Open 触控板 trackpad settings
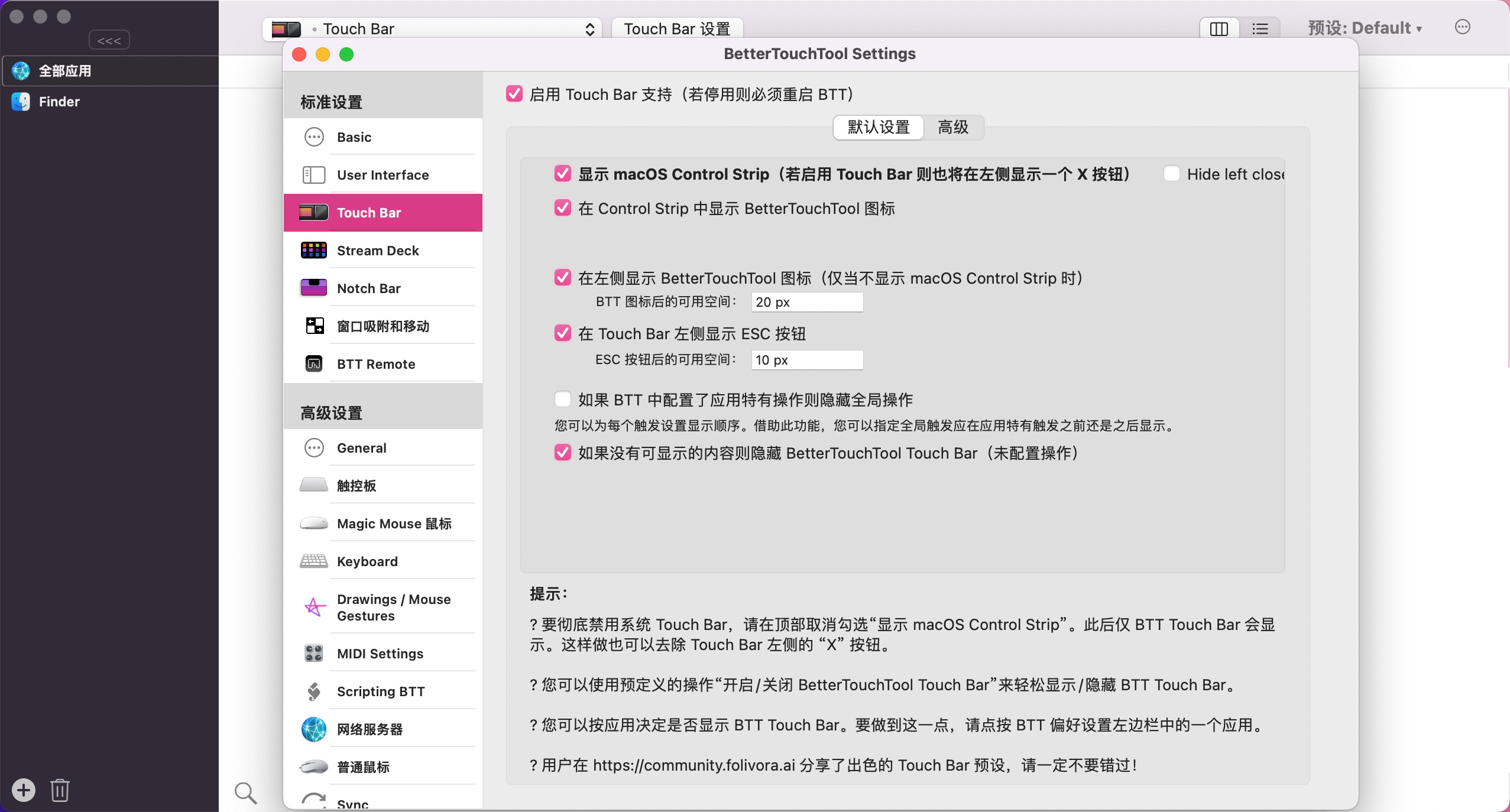This screenshot has width=1510, height=812. point(383,486)
